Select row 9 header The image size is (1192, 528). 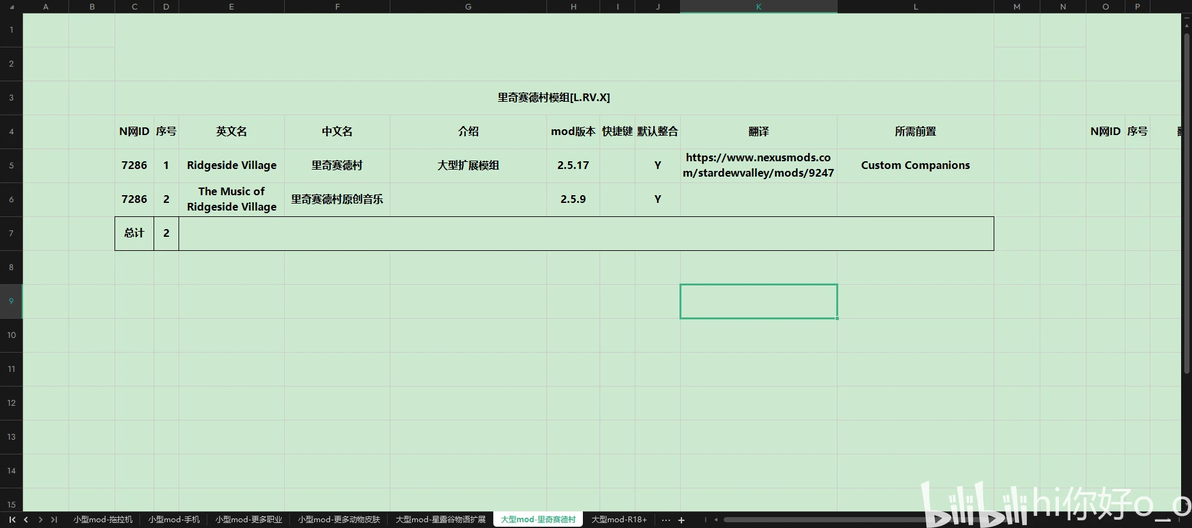[11, 301]
